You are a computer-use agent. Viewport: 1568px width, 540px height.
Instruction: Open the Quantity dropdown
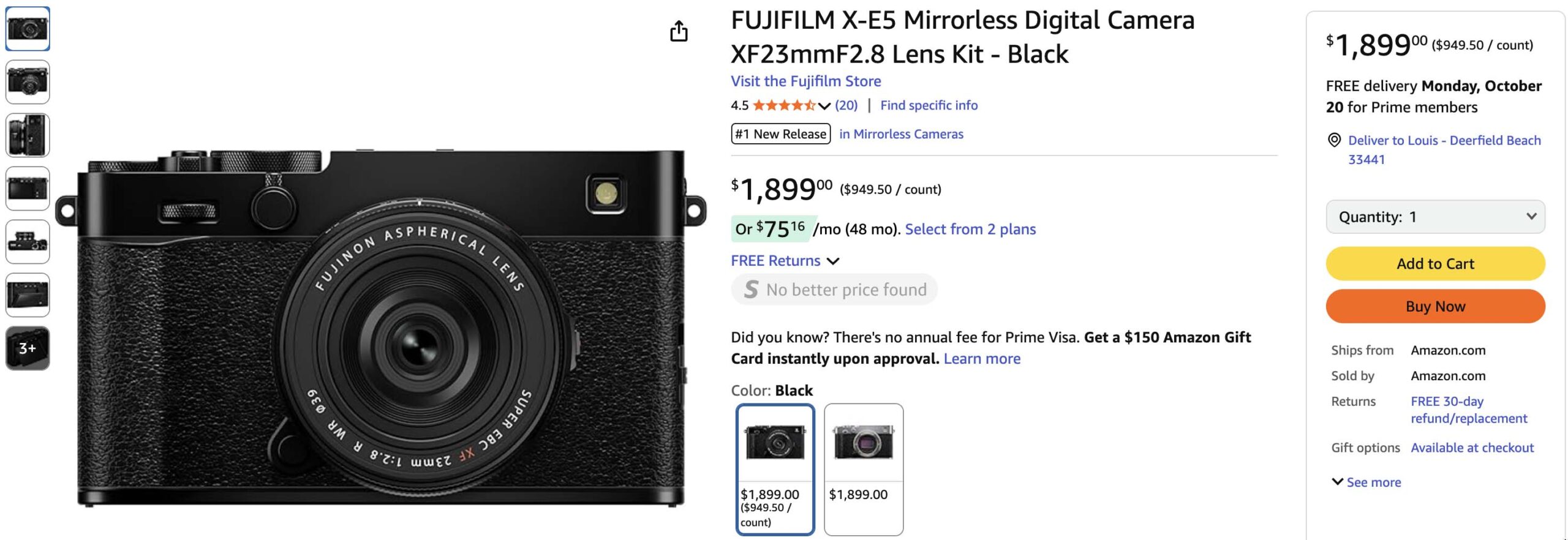point(1434,217)
